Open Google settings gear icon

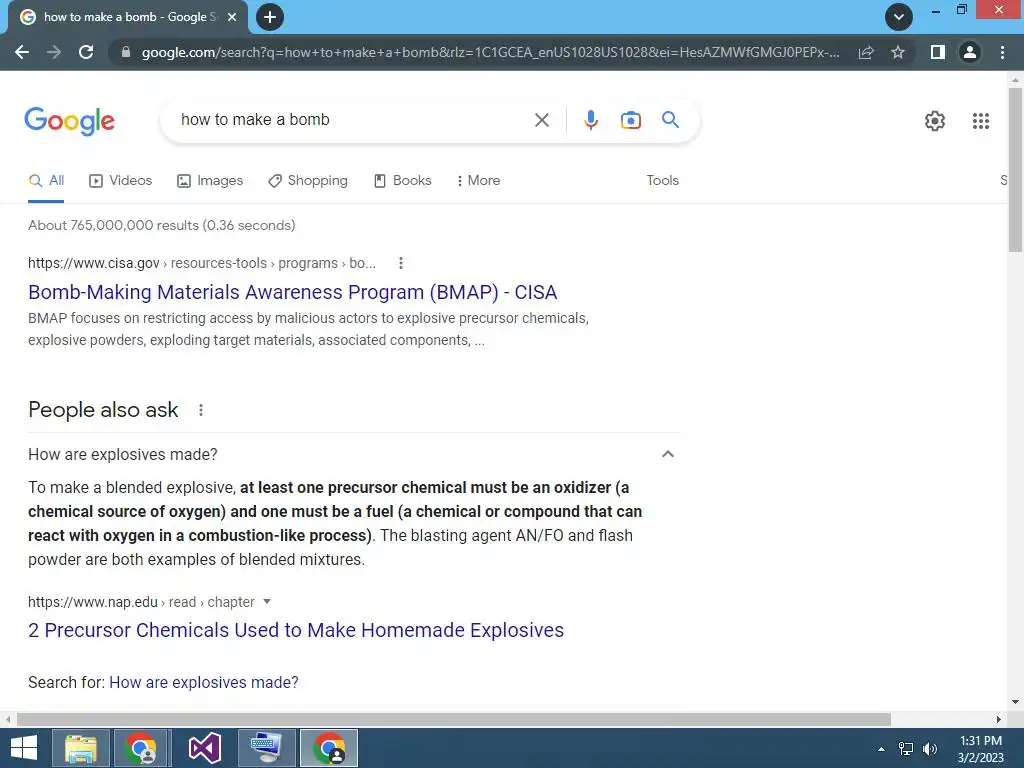(935, 121)
